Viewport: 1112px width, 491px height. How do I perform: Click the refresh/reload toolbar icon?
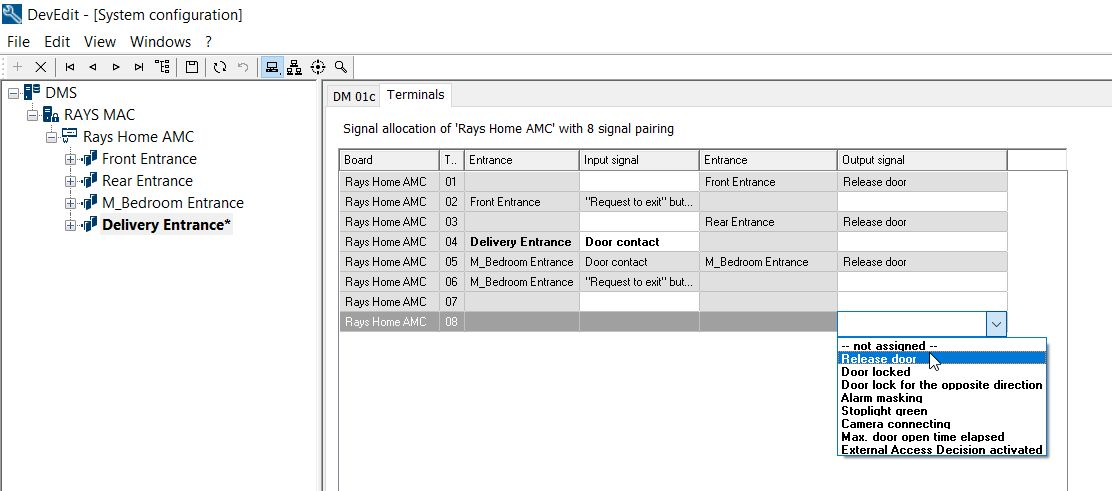pos(220,67)
